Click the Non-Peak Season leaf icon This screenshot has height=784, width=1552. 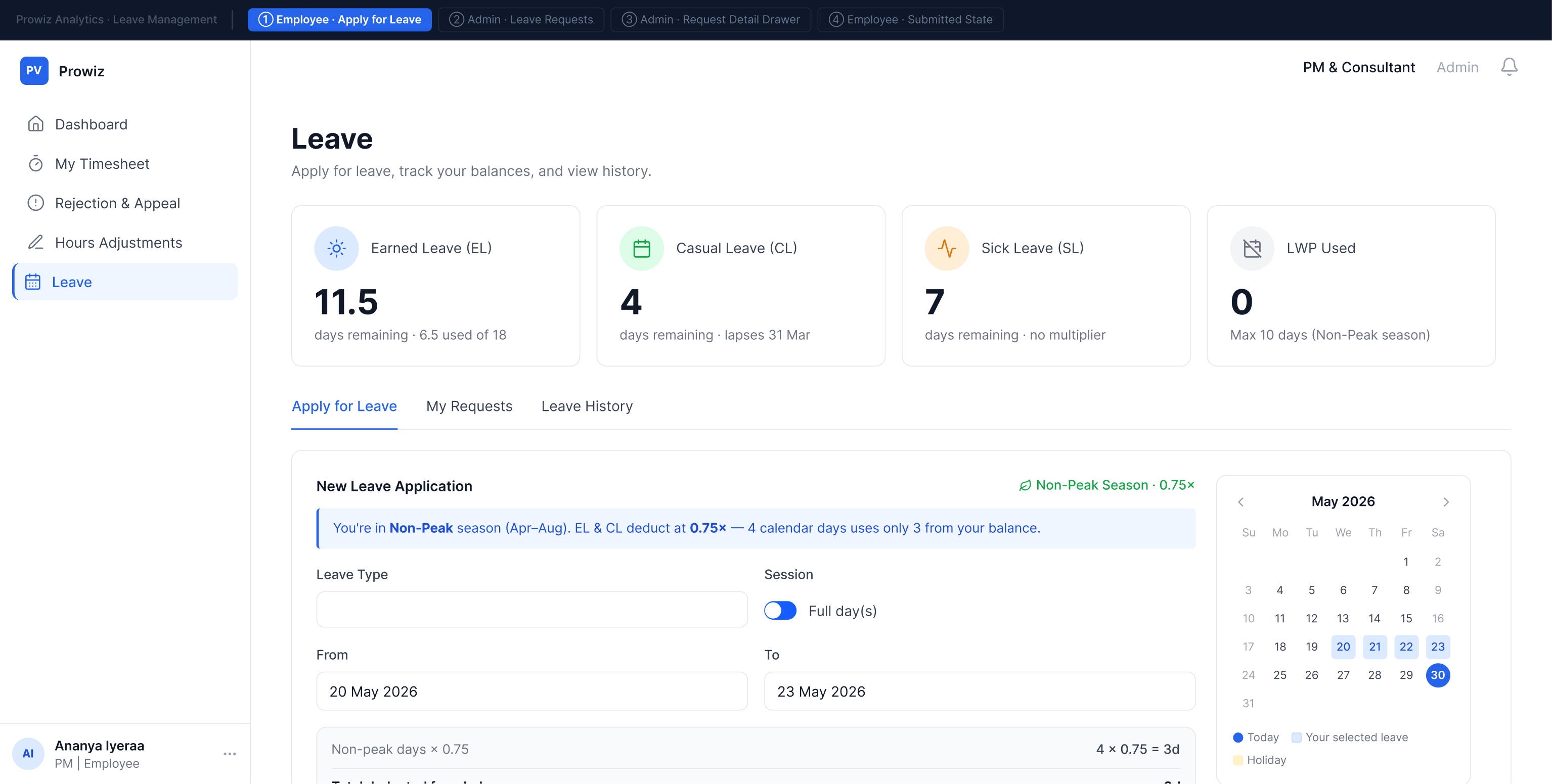pyautogui.click(x=1025, y=485)
